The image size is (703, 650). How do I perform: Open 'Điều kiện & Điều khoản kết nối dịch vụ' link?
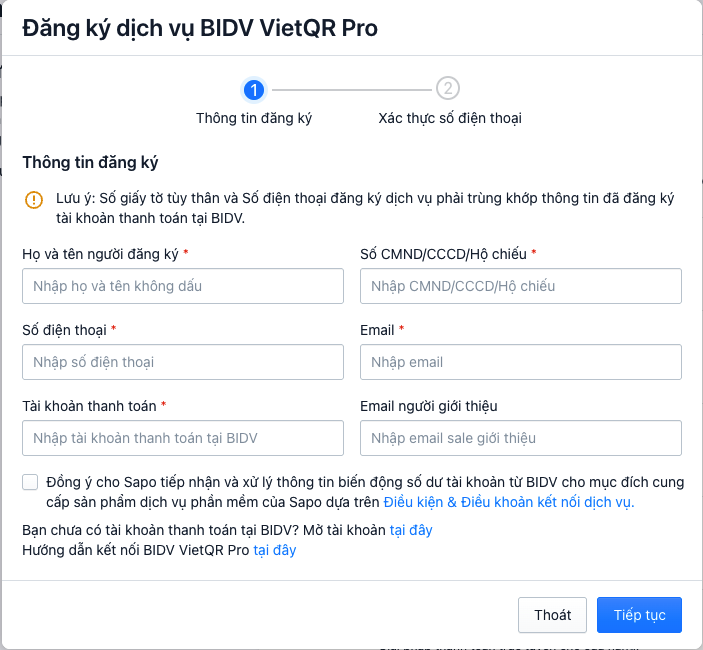509,502
